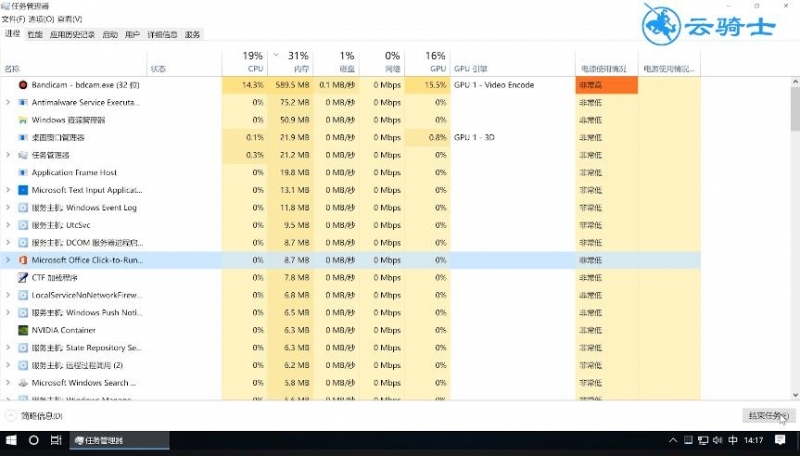Expand the 任务管理器 process group
Image resolution: width=800 pixels, height=456 pixels.
pyautogui.click(x=8, y=155)
